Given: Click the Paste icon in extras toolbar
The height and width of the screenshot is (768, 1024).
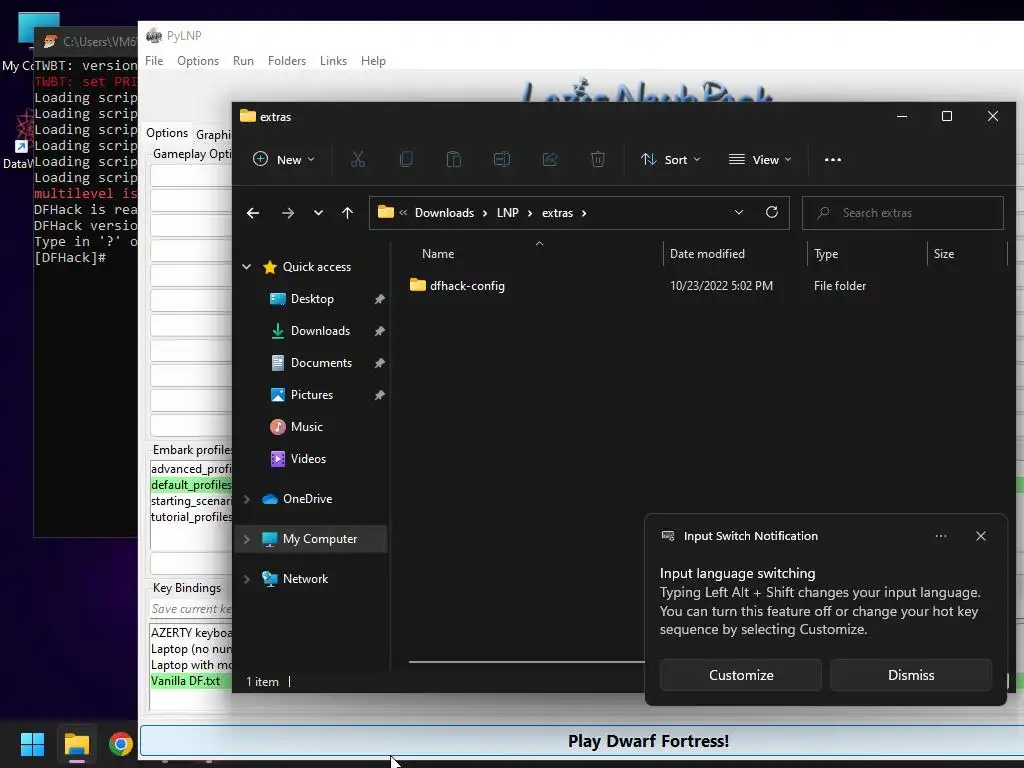Looking at the screenshot, I should tap(454, 159).
